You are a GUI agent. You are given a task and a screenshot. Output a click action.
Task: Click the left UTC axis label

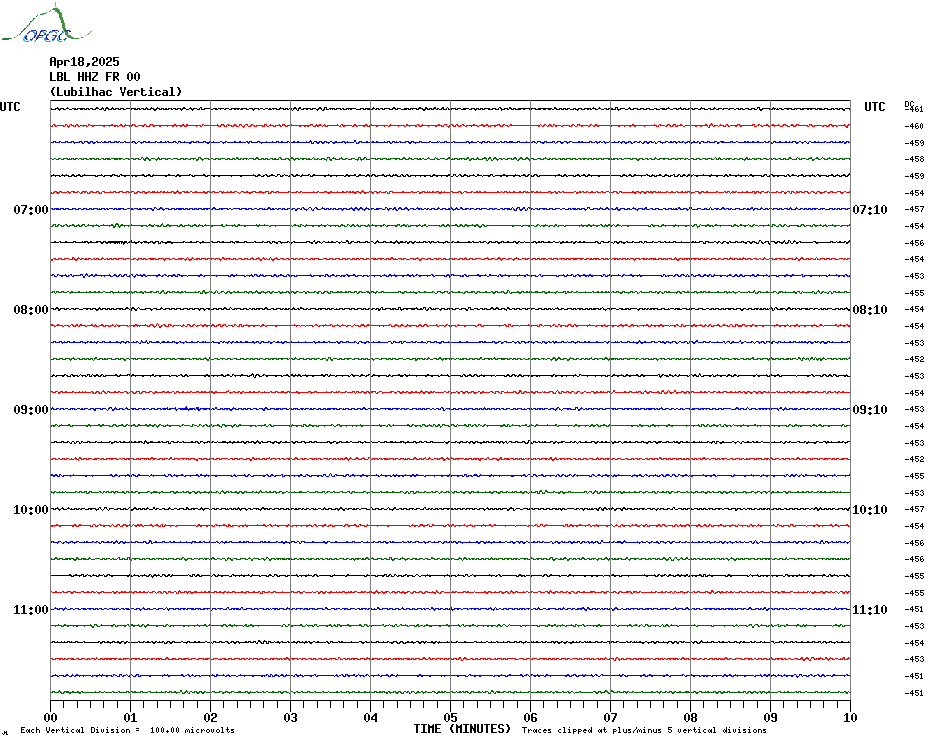pos(10,107)
